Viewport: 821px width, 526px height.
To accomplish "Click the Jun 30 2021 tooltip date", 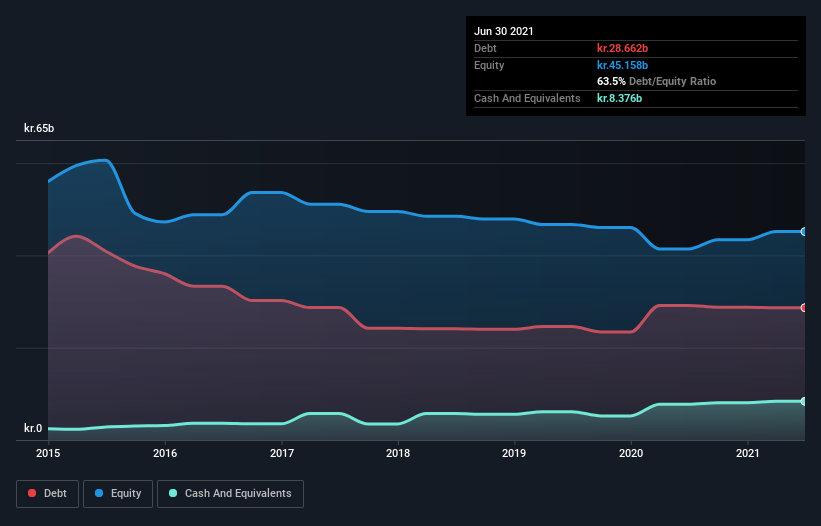I will [x=504, y=31].
